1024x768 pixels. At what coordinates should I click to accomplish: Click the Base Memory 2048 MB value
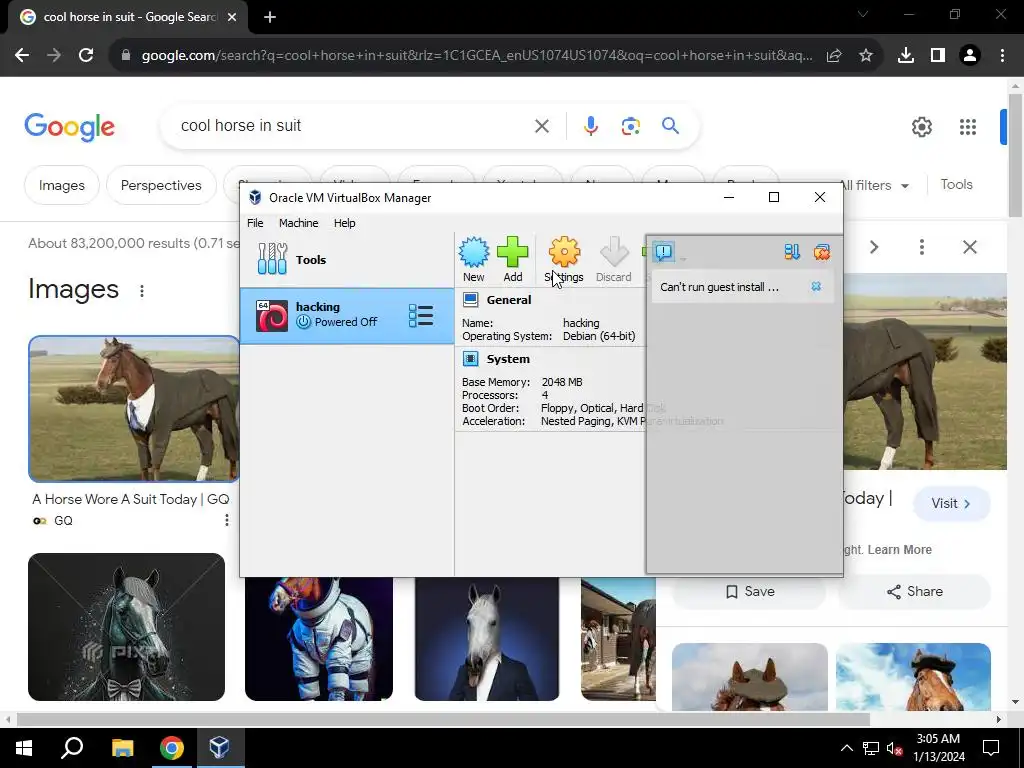click(x=562, y=382)
